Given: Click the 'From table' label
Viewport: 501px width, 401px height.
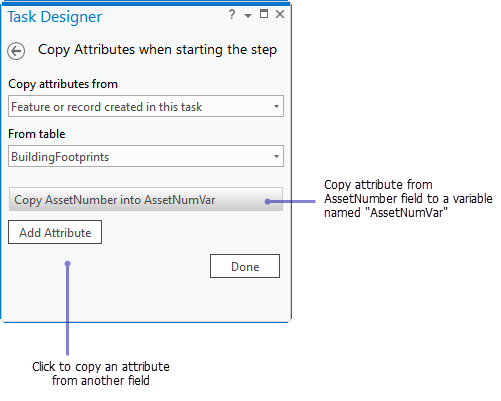Looking at the screenshot, I should coord(37,134).
